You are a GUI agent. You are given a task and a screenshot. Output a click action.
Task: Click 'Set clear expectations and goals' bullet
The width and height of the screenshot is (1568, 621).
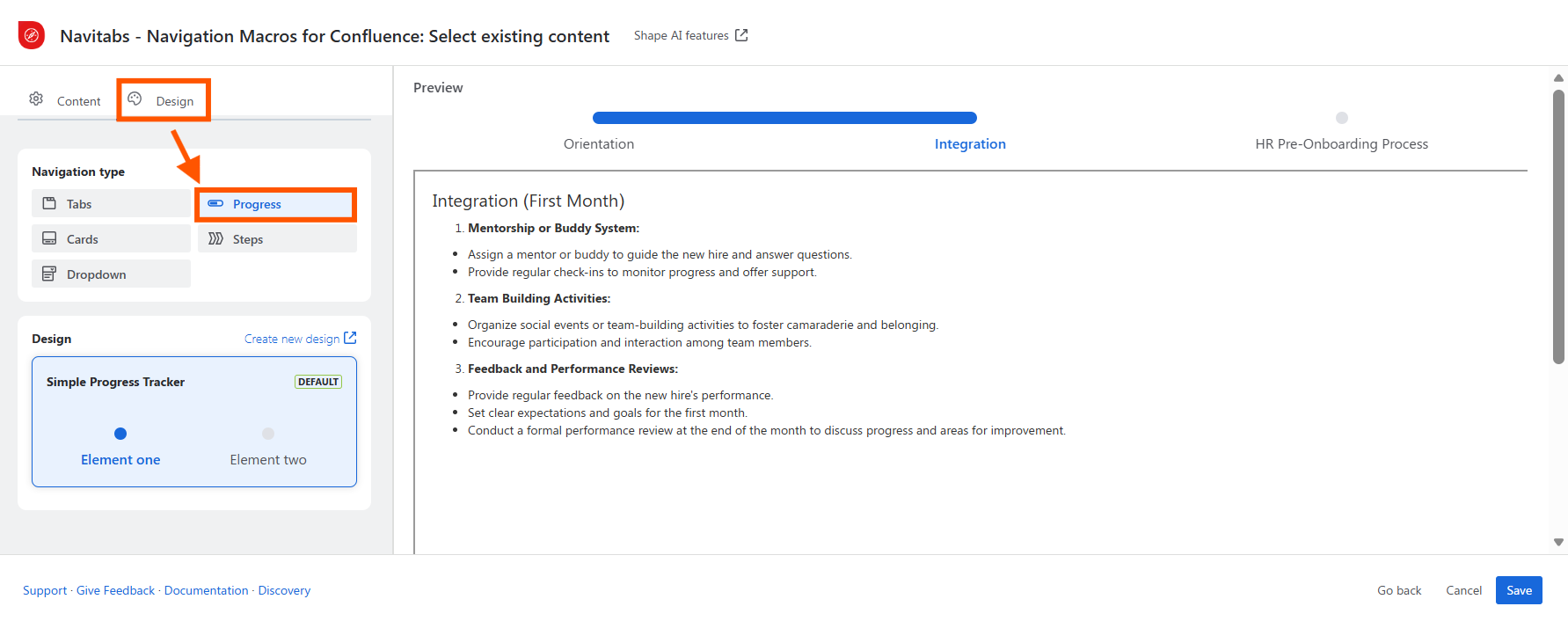pos(608,413)
